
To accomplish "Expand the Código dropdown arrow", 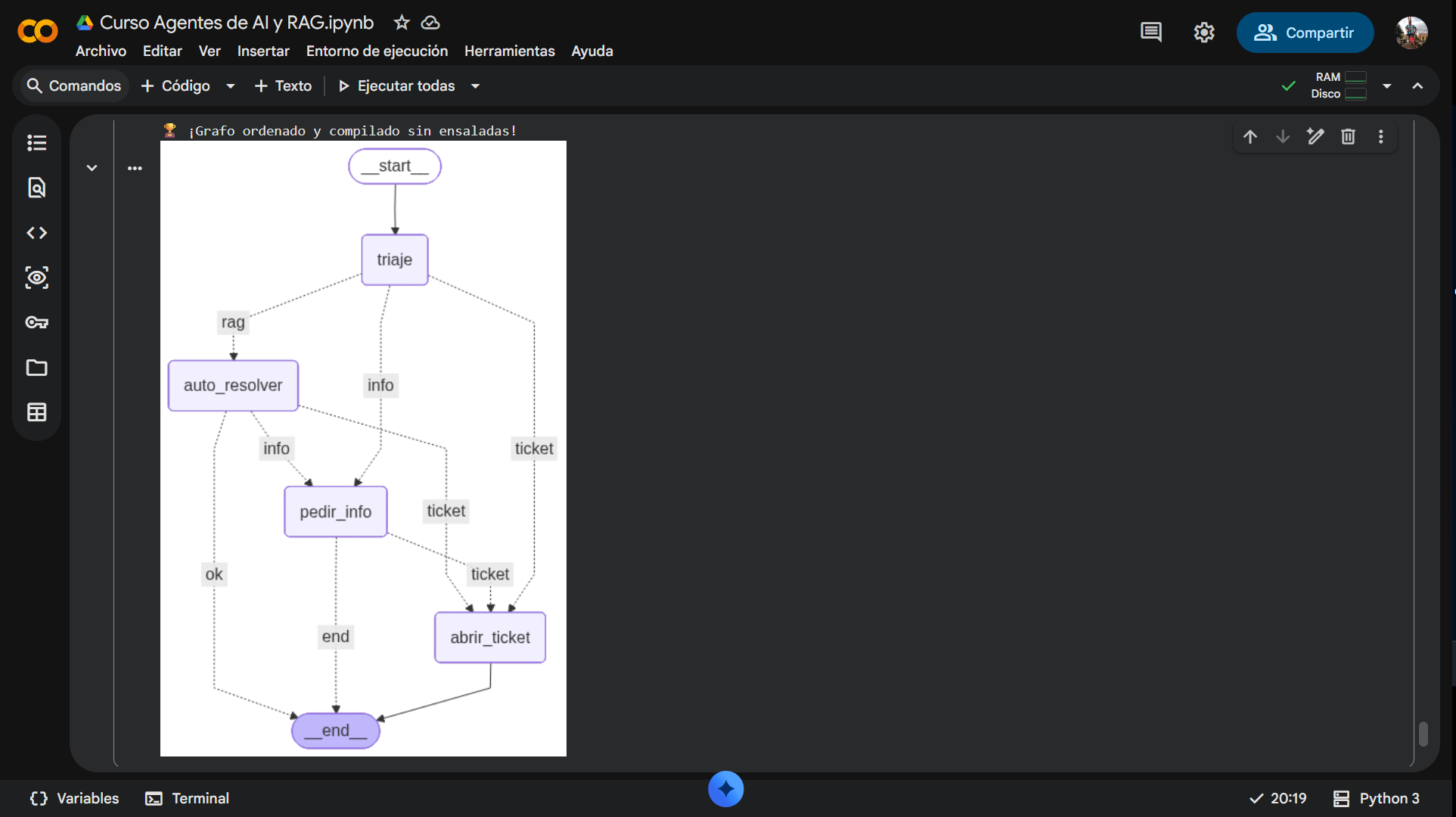I will (x=231, y=86).
